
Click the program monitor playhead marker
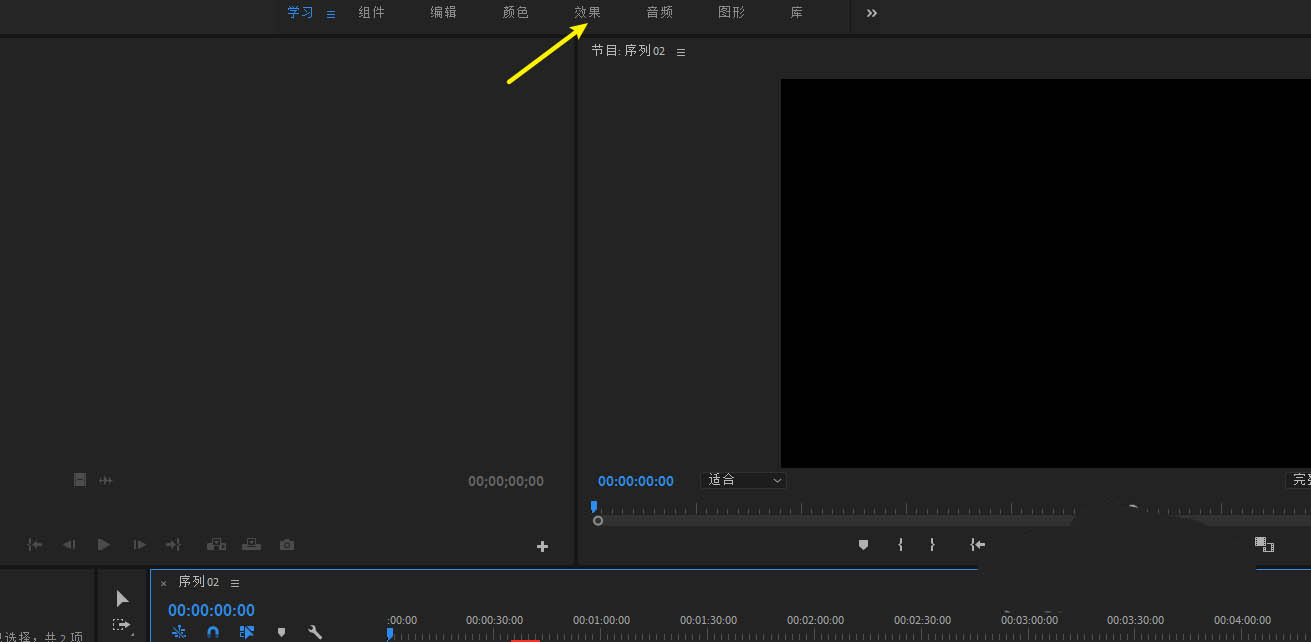[594, 507]
